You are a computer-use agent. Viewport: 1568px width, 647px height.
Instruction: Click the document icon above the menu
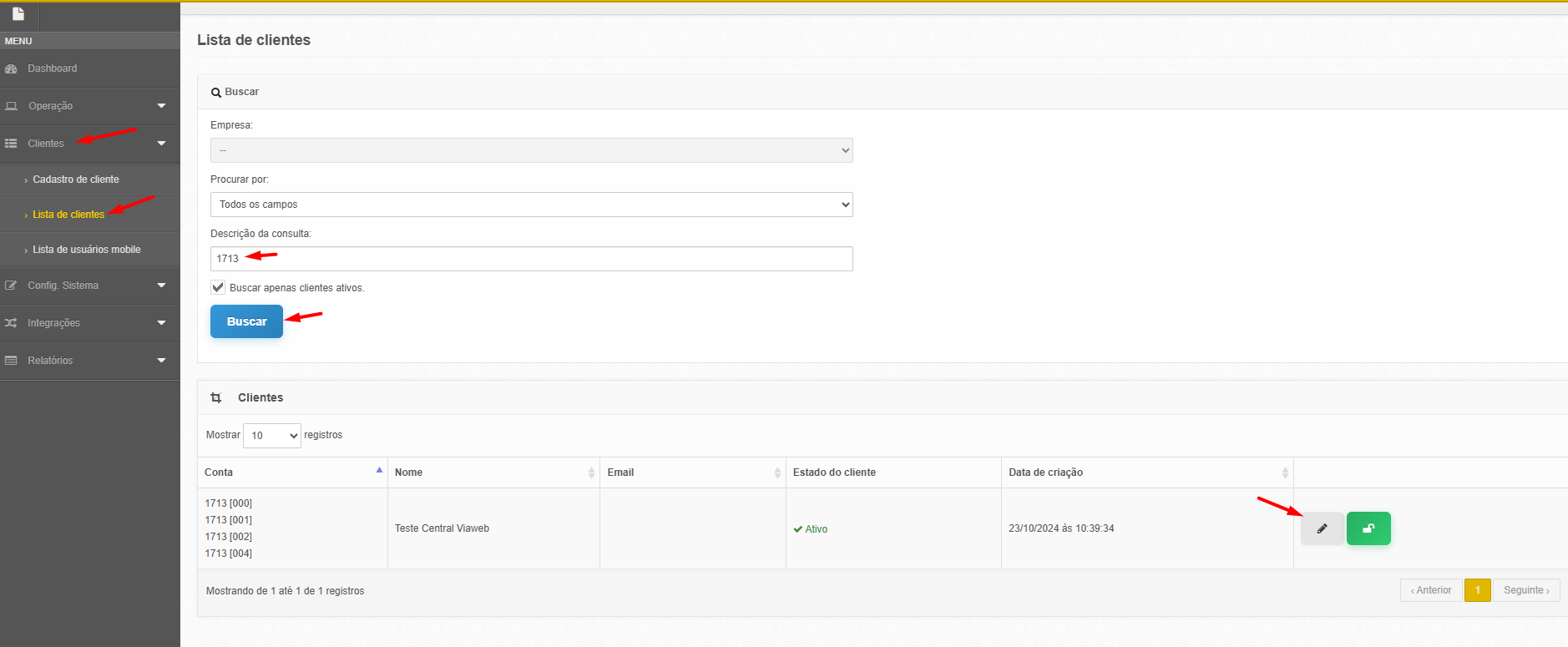click(x=18, y=14)
